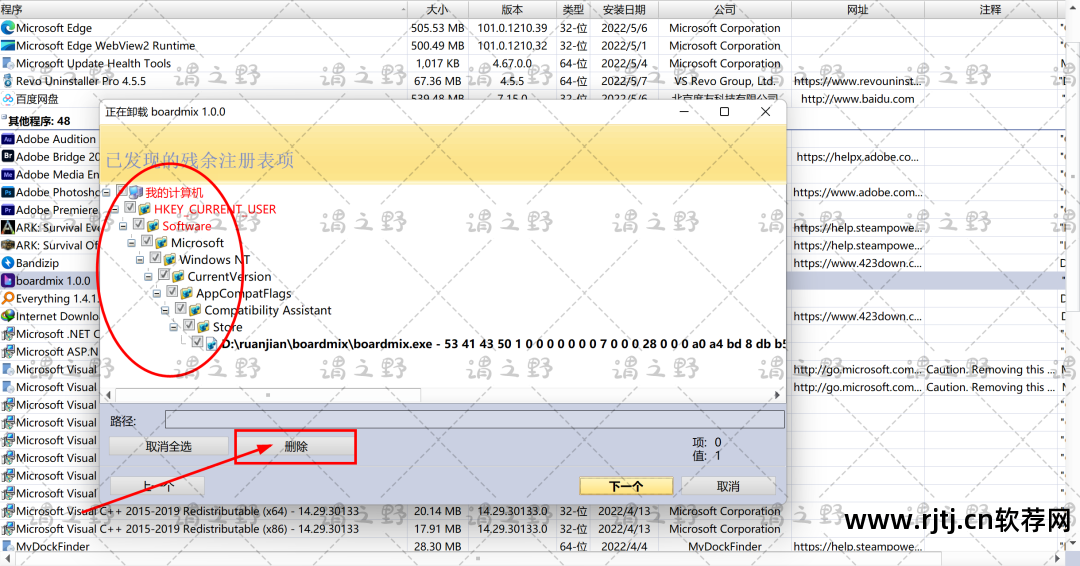Collapse the AppCompatFlags tree node
The height and width of the screenshot is (566, 1080).
click(x=157, y=294)
